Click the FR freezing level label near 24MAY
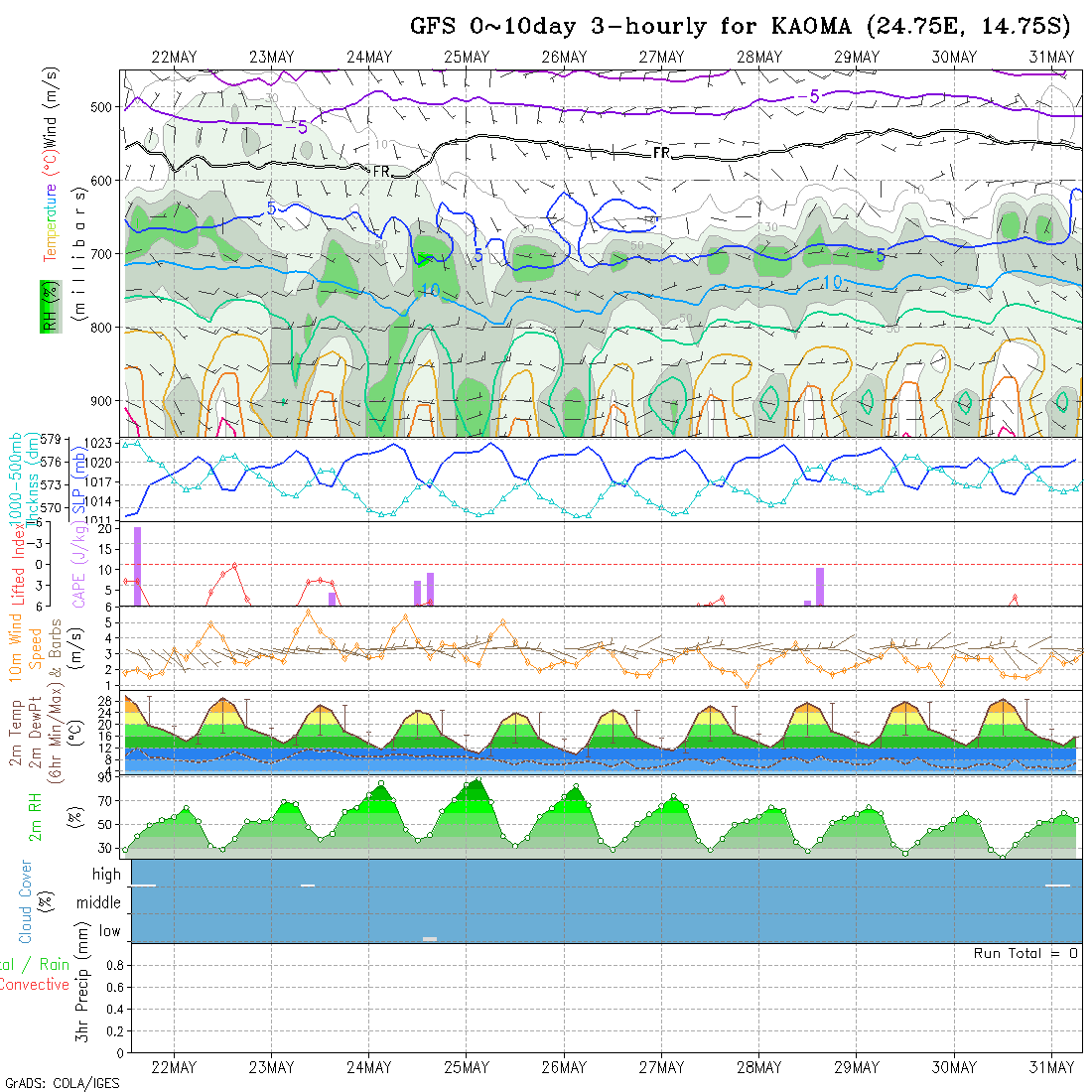1092x1092 pixels. click(x=382, y=172)
